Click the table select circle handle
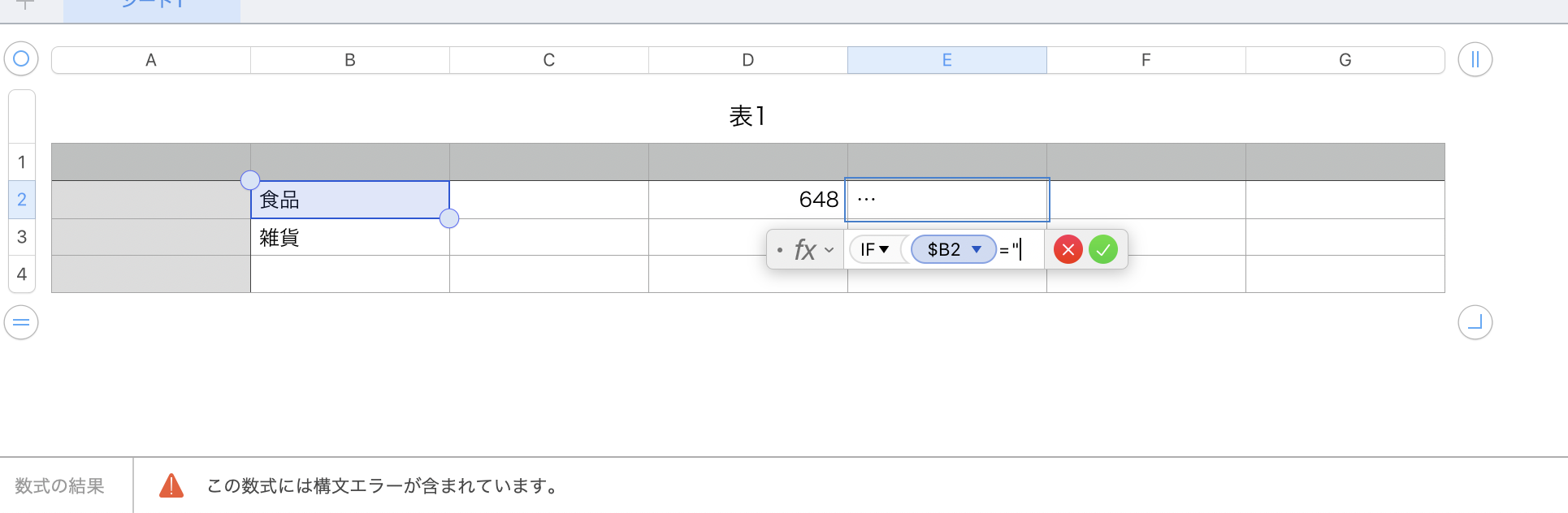This screenshot has height=513, width=1568. tap(21, 58)
